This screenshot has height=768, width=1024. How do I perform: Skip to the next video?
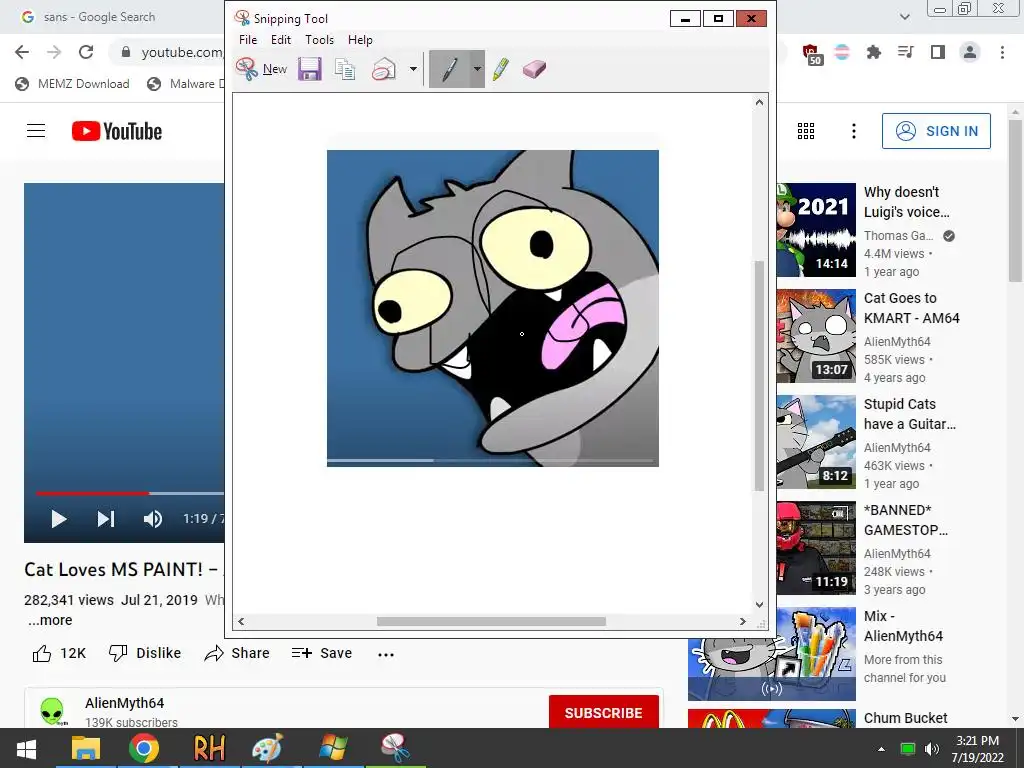tap(106, 519)
